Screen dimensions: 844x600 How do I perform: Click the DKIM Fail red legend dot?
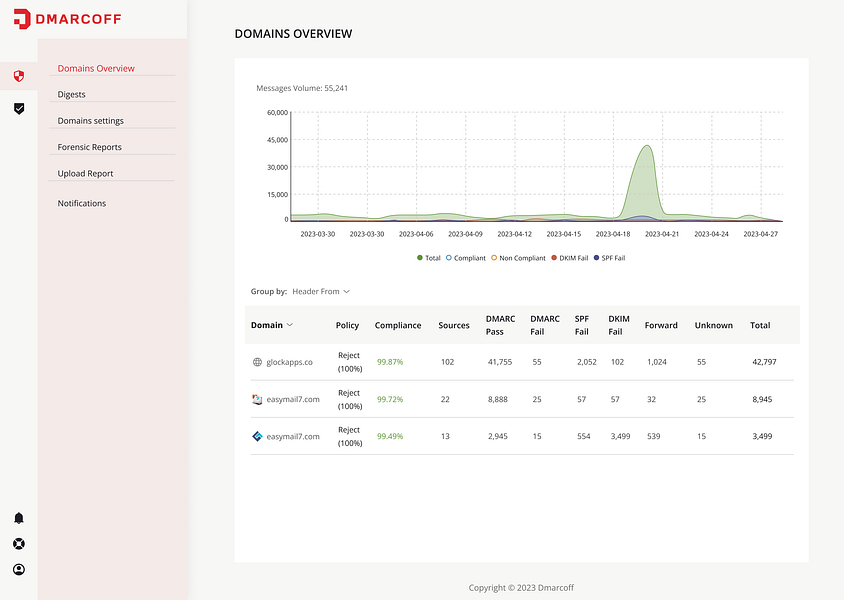554,258
